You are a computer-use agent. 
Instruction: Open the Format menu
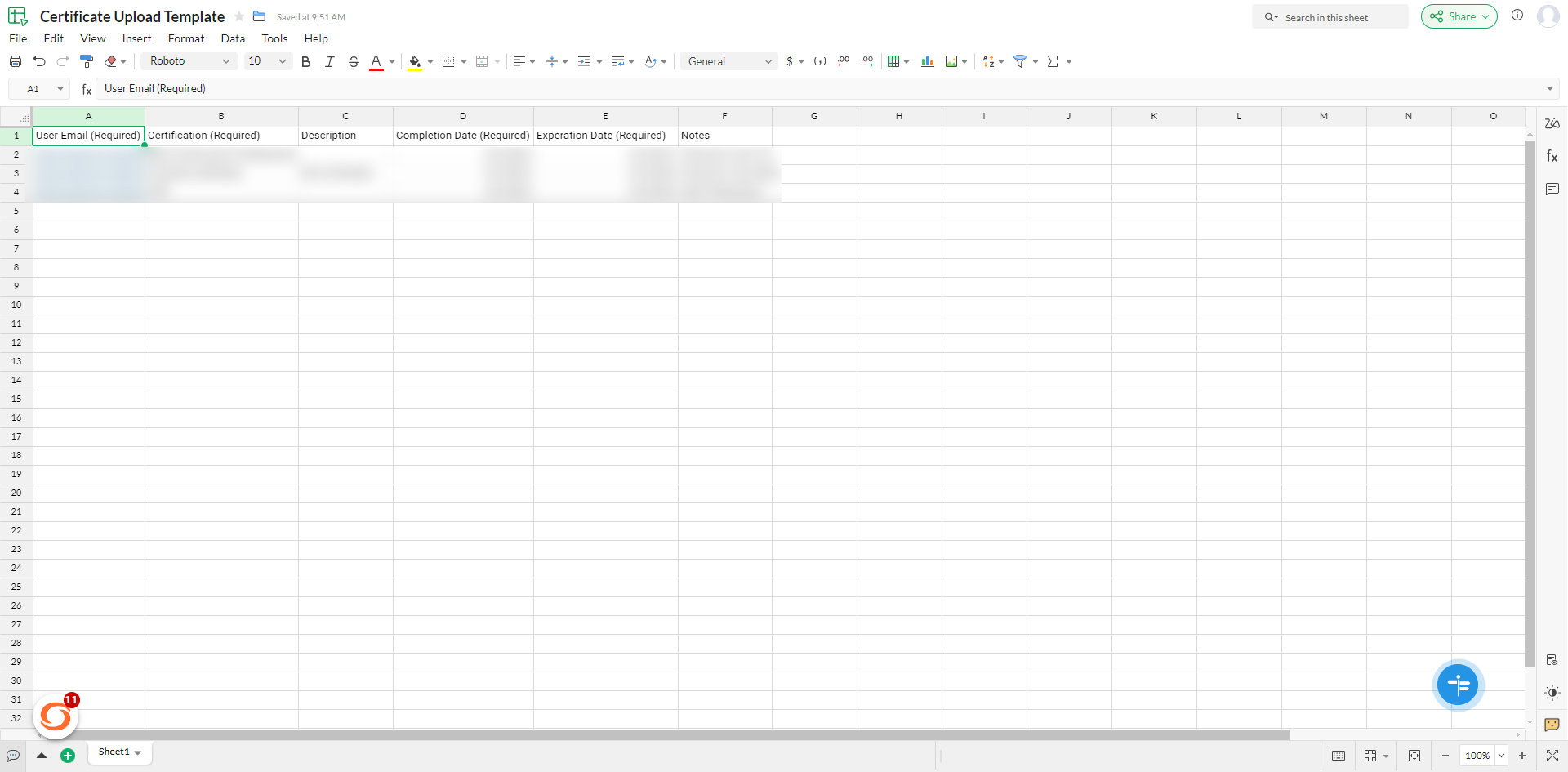coord(186,38)
